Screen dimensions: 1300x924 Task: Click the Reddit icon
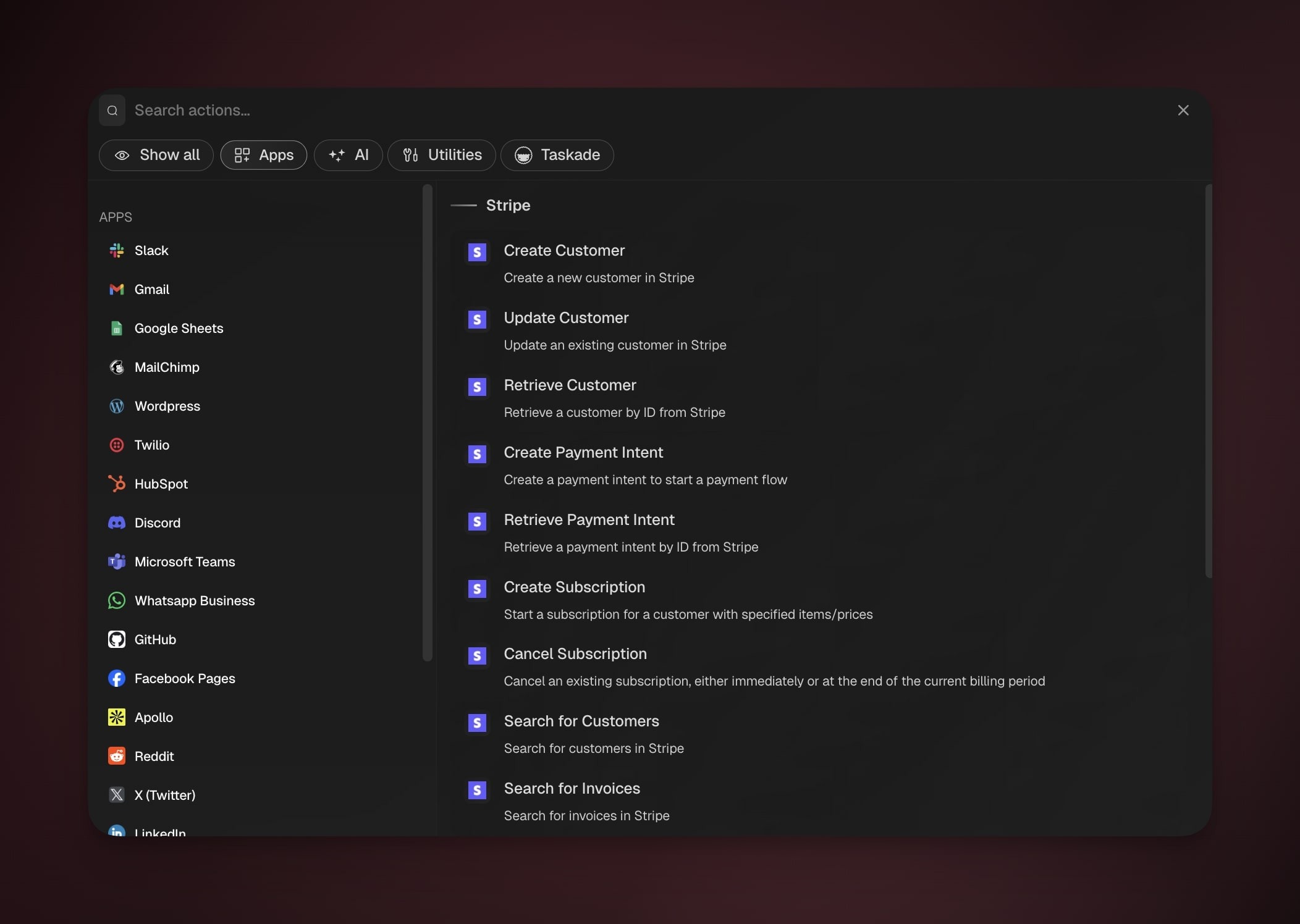pos(116,756)
